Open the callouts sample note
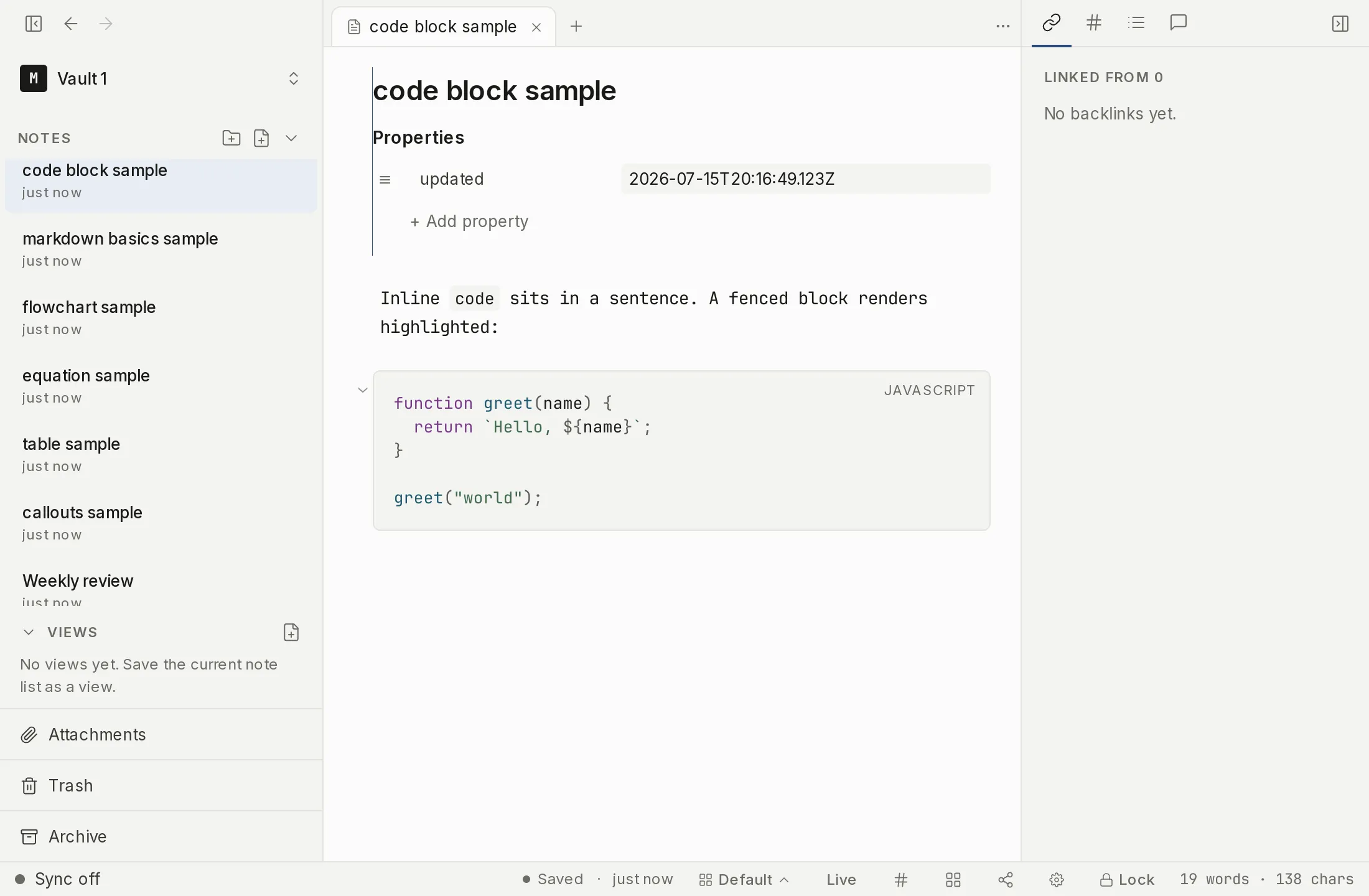Viewport: 1369px width, 896px height. click(161, 523)
